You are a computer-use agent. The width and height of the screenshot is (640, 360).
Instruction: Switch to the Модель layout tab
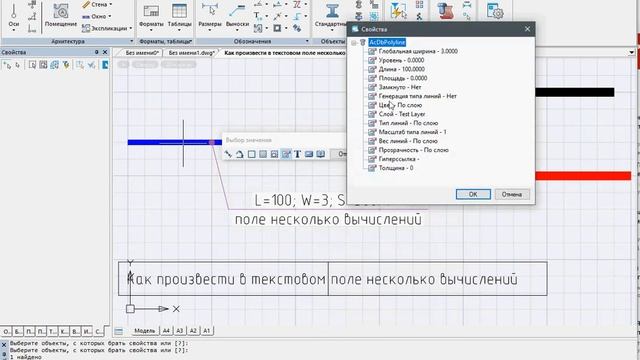pyautogui.click(x=144, y=331)
